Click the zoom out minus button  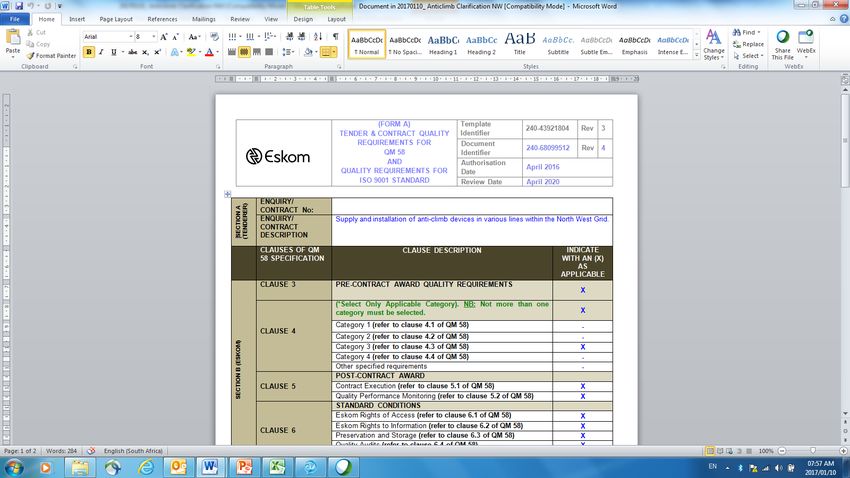coord(782,451)
